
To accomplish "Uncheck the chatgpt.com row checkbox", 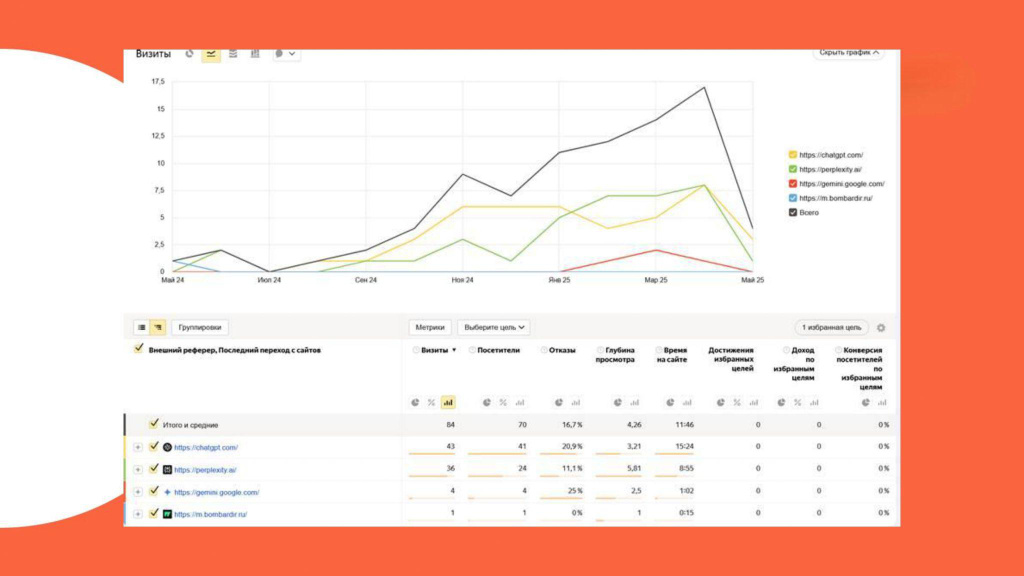I will point(153,447).
